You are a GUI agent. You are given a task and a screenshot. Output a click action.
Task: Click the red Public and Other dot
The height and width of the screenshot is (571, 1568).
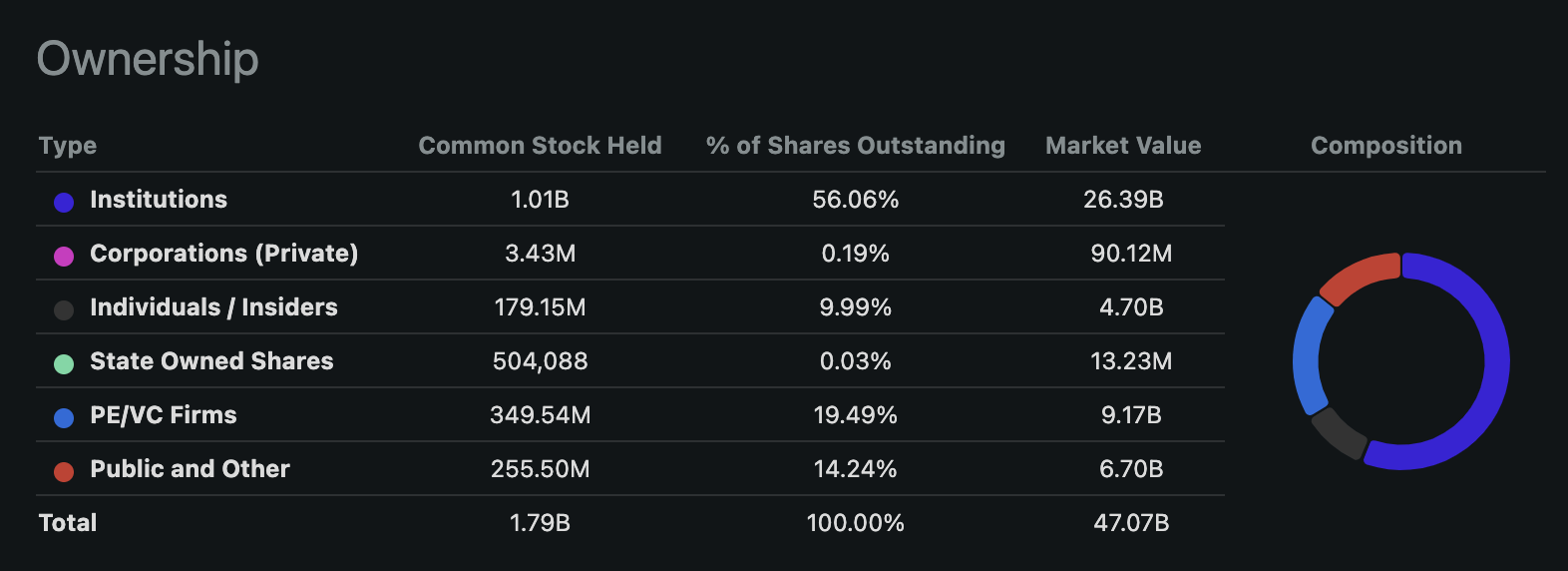point(64,471)
